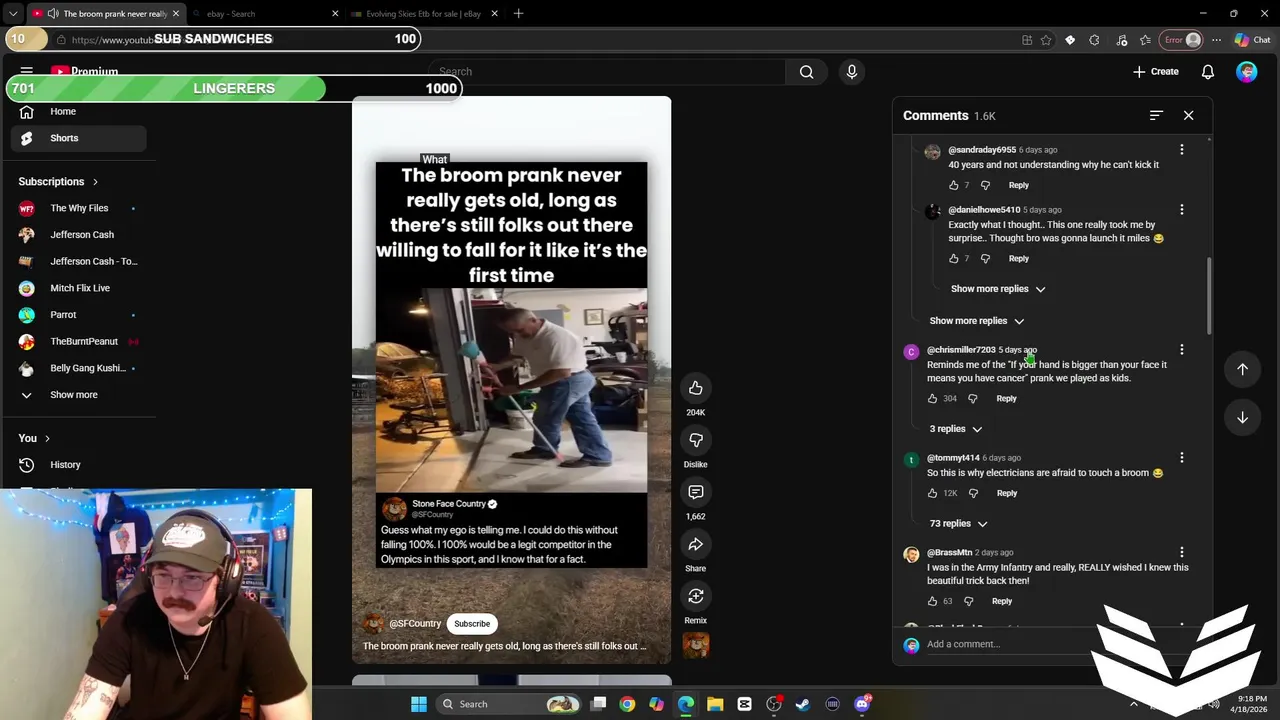This screenshot has width=1280, height=720.
Task: Launch Chrome from the taskbar
Action: click(627, 704)
